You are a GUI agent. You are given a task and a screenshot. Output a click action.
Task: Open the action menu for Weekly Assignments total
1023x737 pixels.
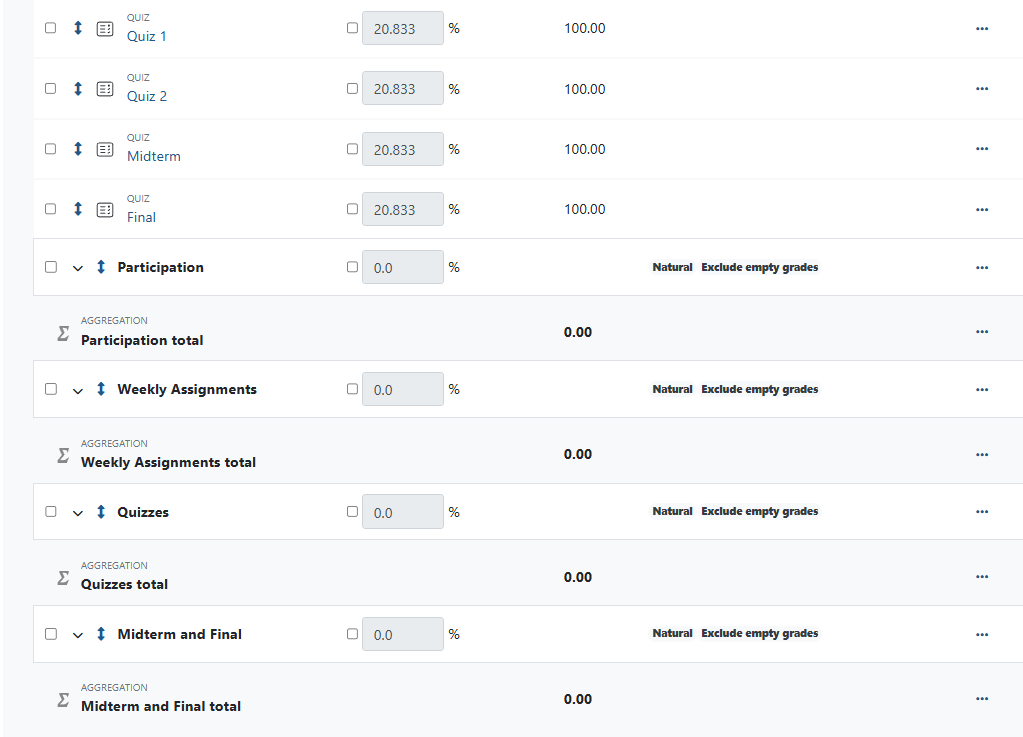[x=981, y=453]
